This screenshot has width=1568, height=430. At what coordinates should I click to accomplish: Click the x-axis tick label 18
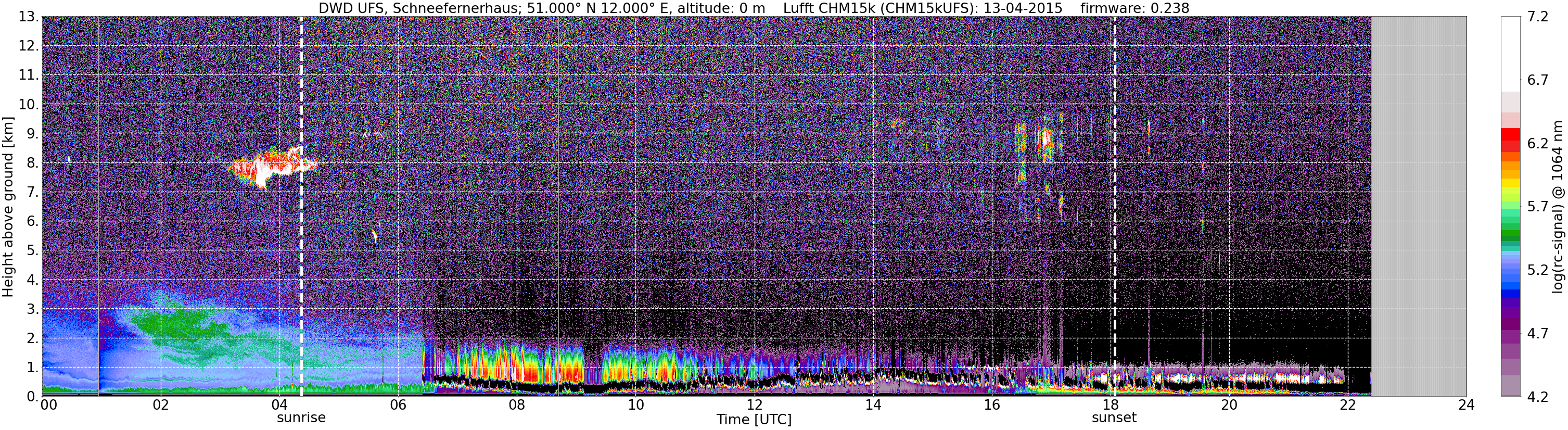coord(1110,405)
